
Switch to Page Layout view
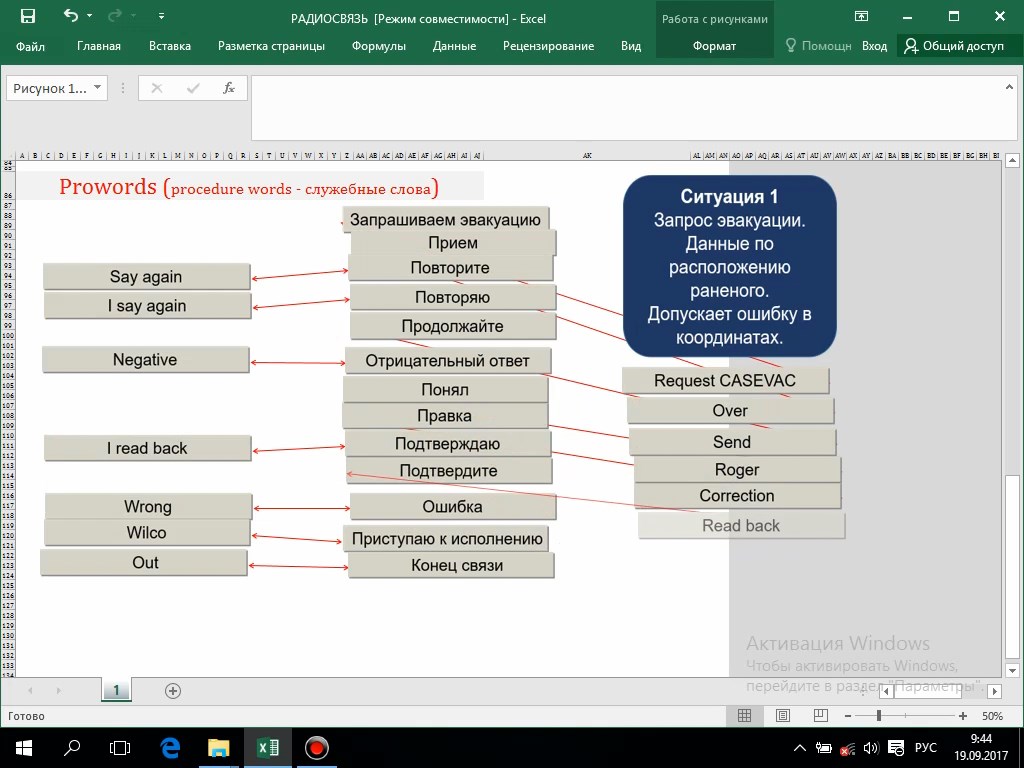coord(782,716)
